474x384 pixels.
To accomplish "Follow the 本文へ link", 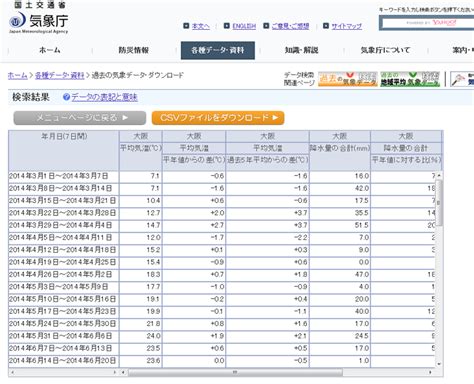I will click(x=201, y=26).
